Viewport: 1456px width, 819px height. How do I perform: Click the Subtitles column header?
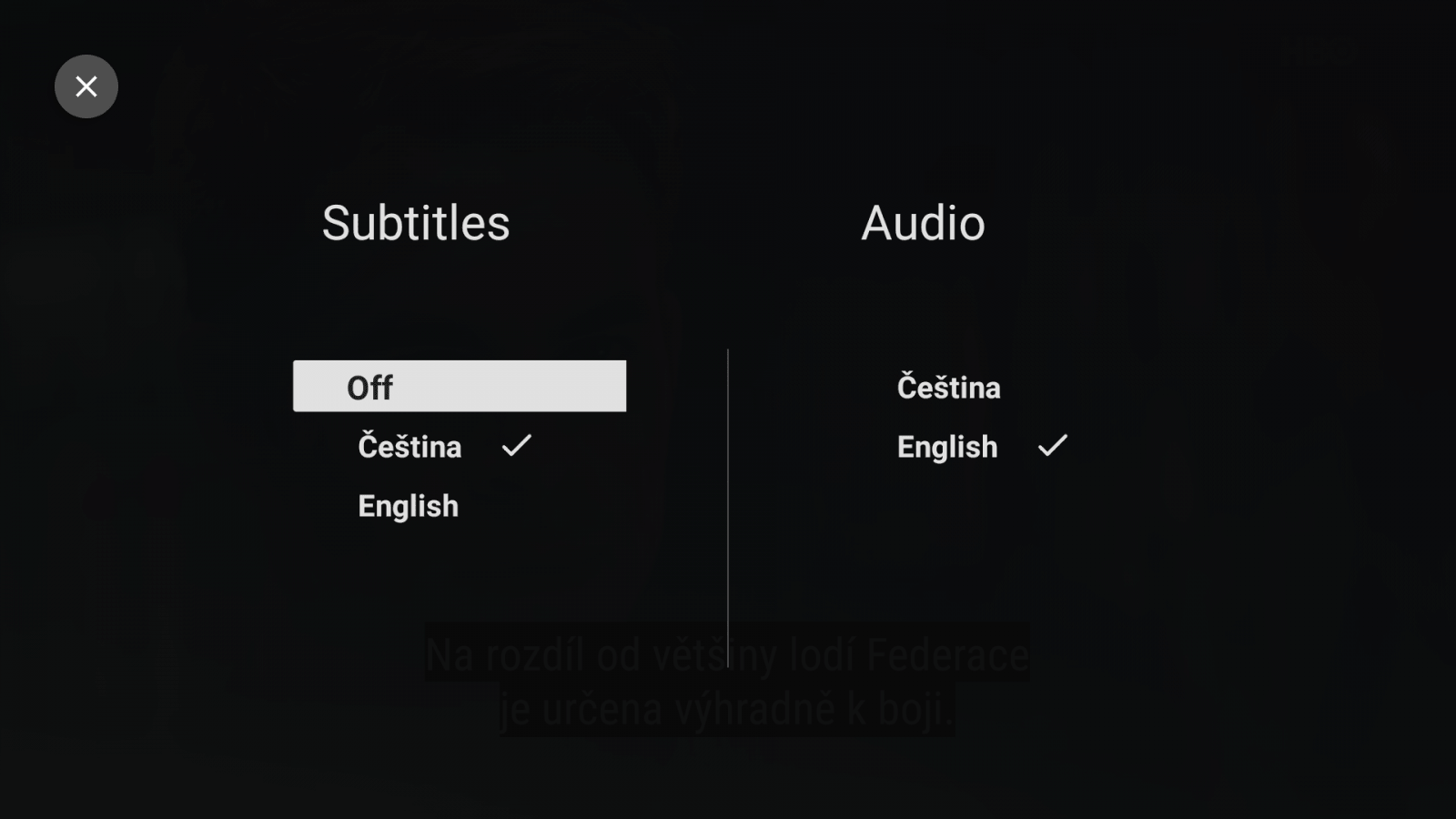[x=415, y=223]
